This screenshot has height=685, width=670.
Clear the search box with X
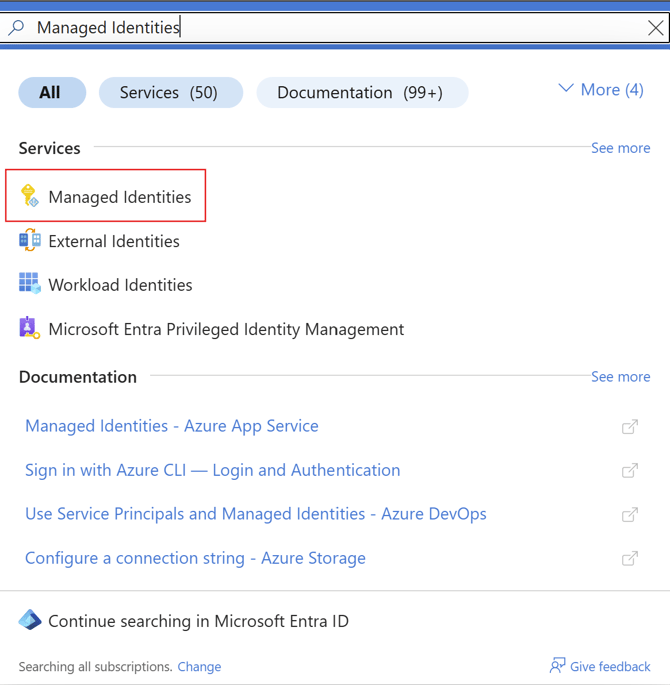click(655, 28)
